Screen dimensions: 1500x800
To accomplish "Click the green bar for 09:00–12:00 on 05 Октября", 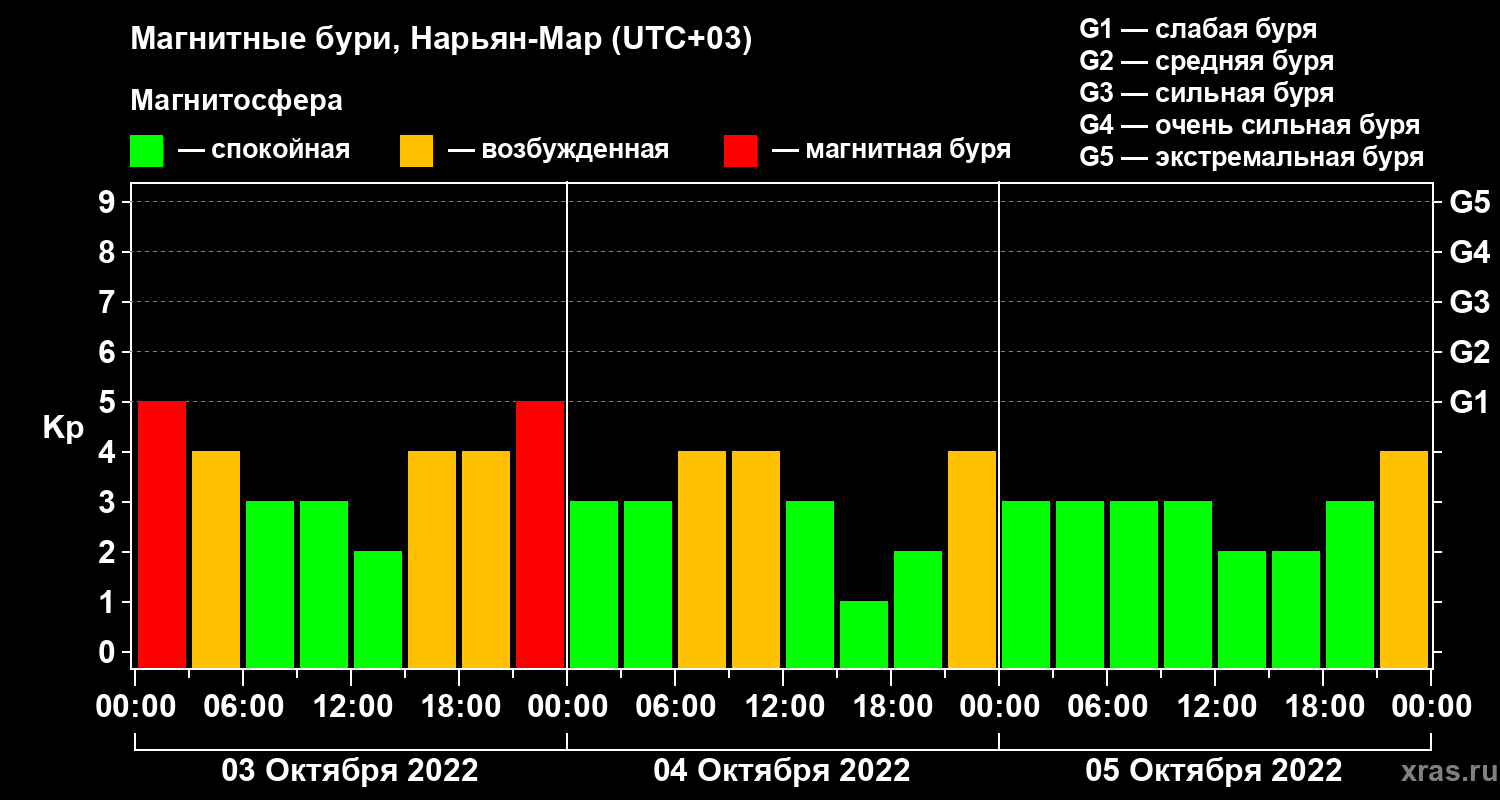I will tap(1188, 584).
